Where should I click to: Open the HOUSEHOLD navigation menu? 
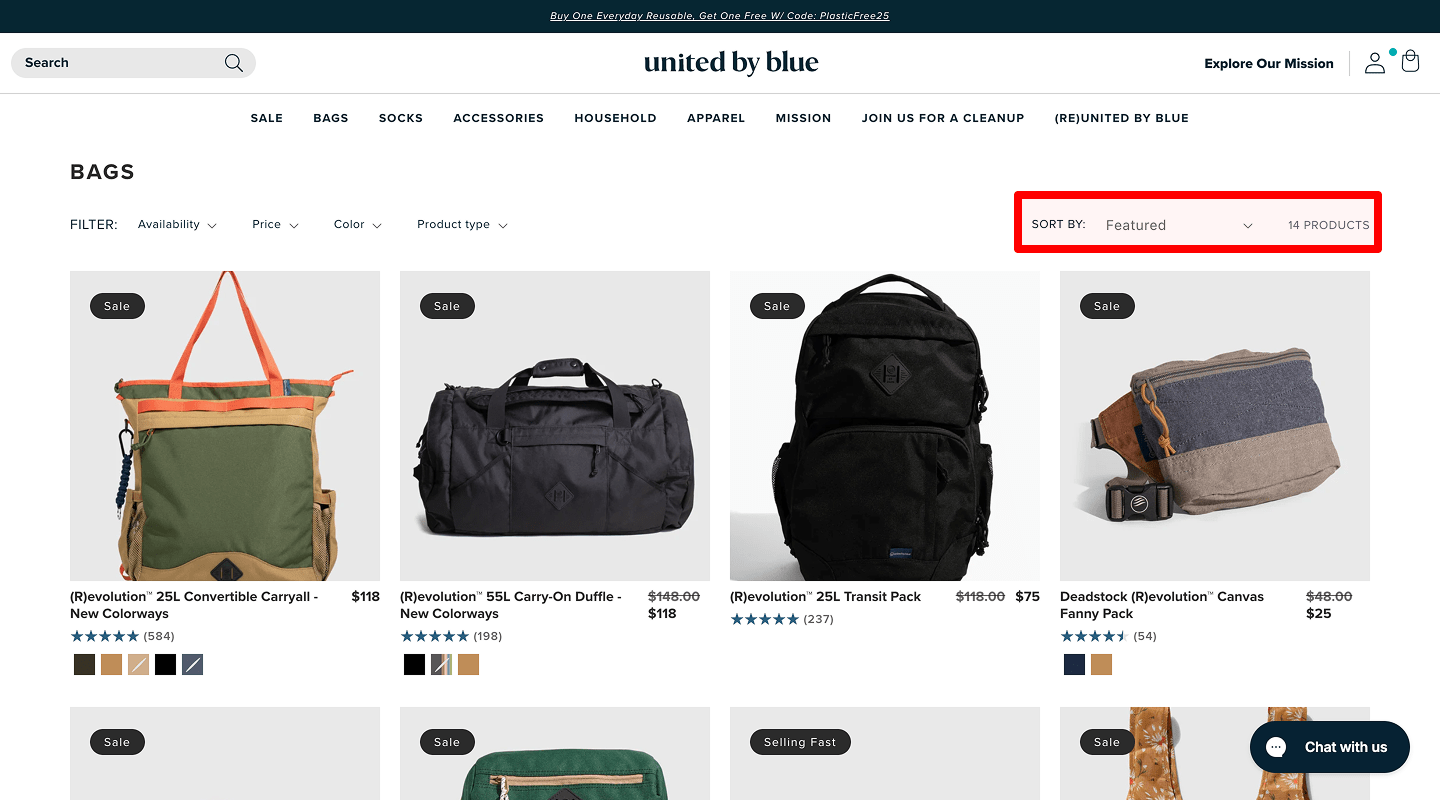pos(615,118)
